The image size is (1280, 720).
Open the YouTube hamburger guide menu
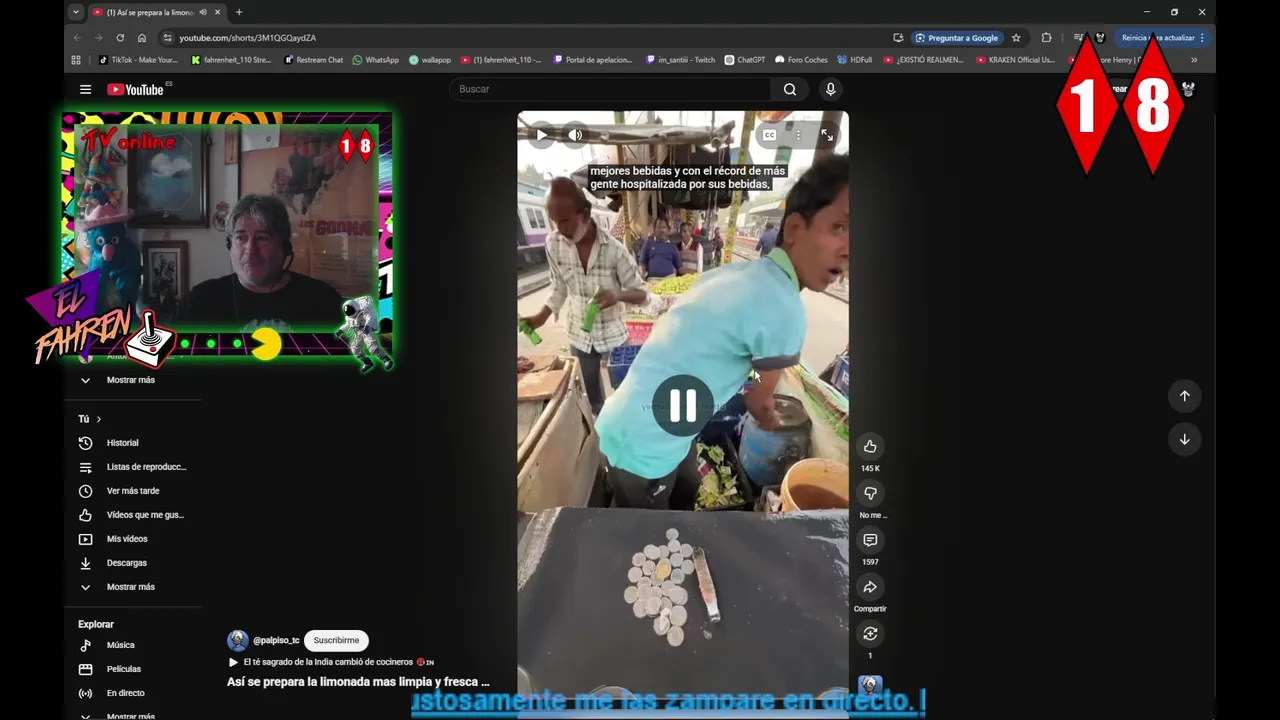(85, 89)
